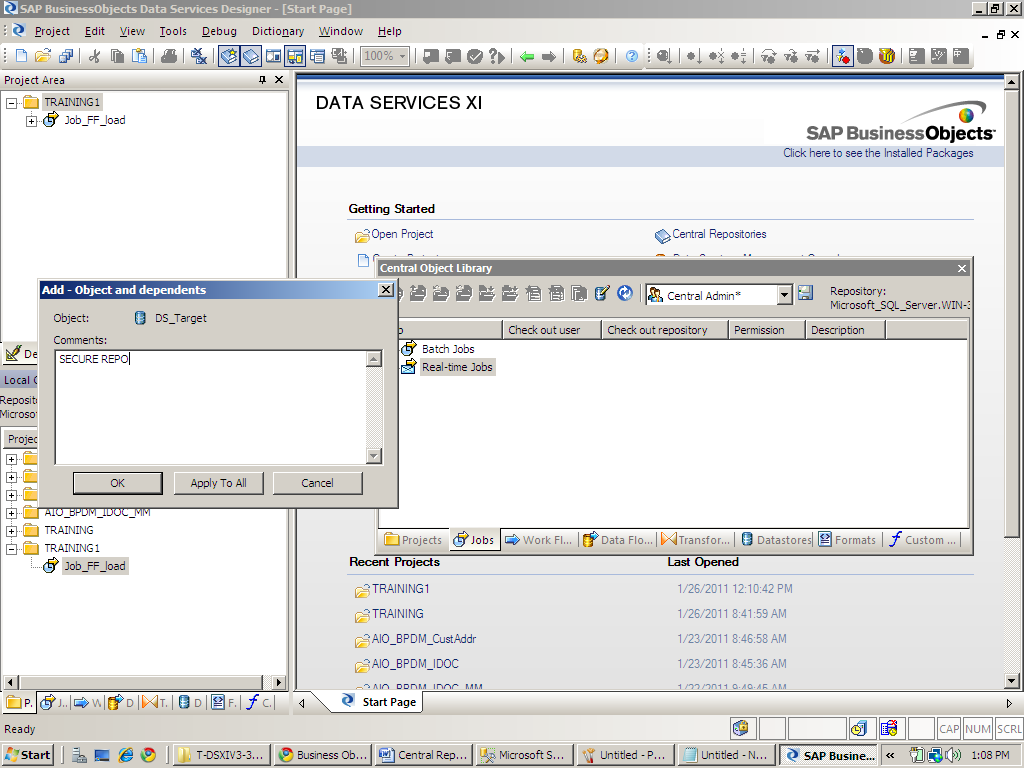1024x768 pixels.
Task: Click 'Click here to see the Installed Packages'
Action: (x=878, y=153)
